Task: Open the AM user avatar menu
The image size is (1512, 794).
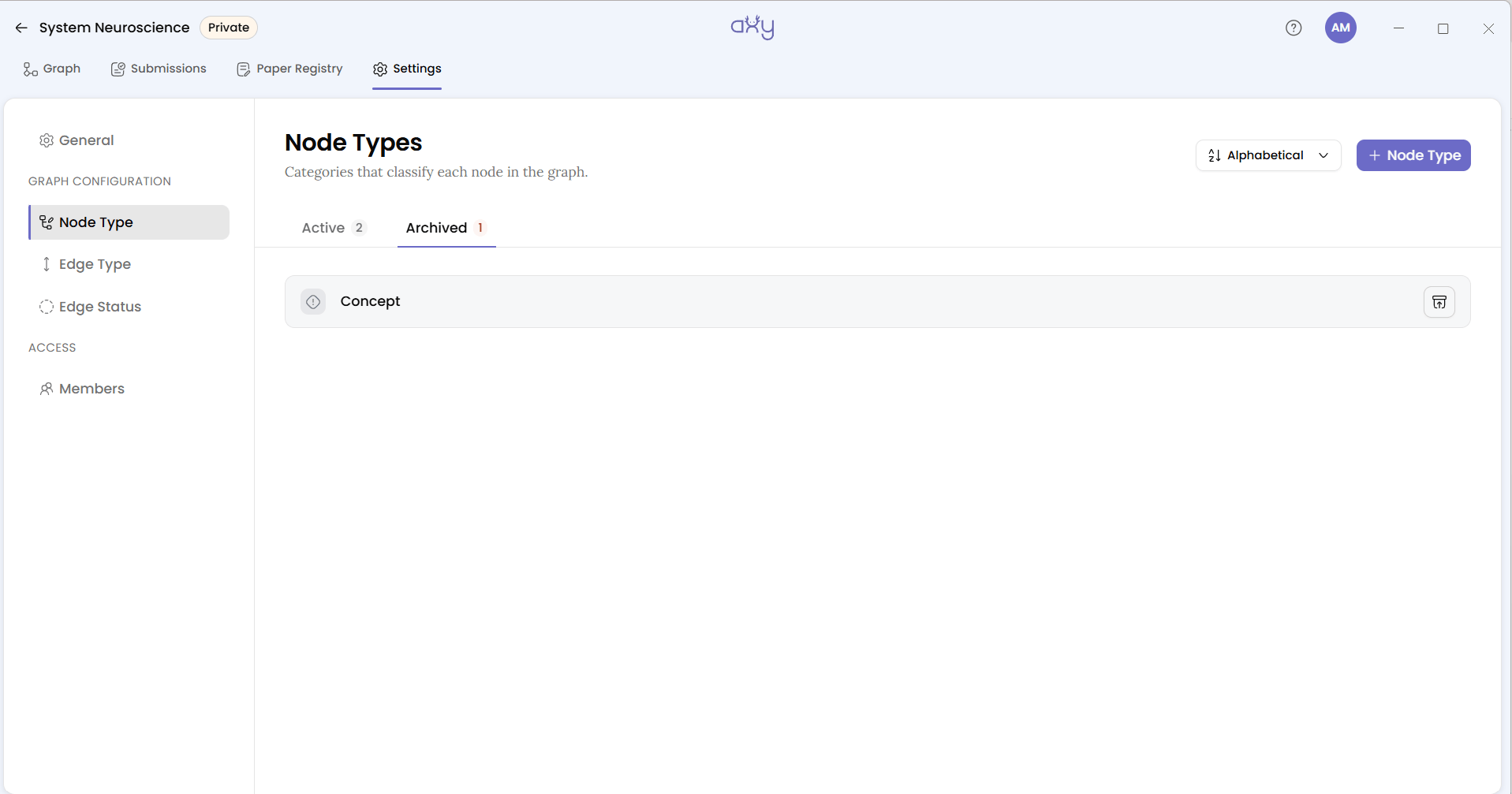Action: [x=1340, y=28]
